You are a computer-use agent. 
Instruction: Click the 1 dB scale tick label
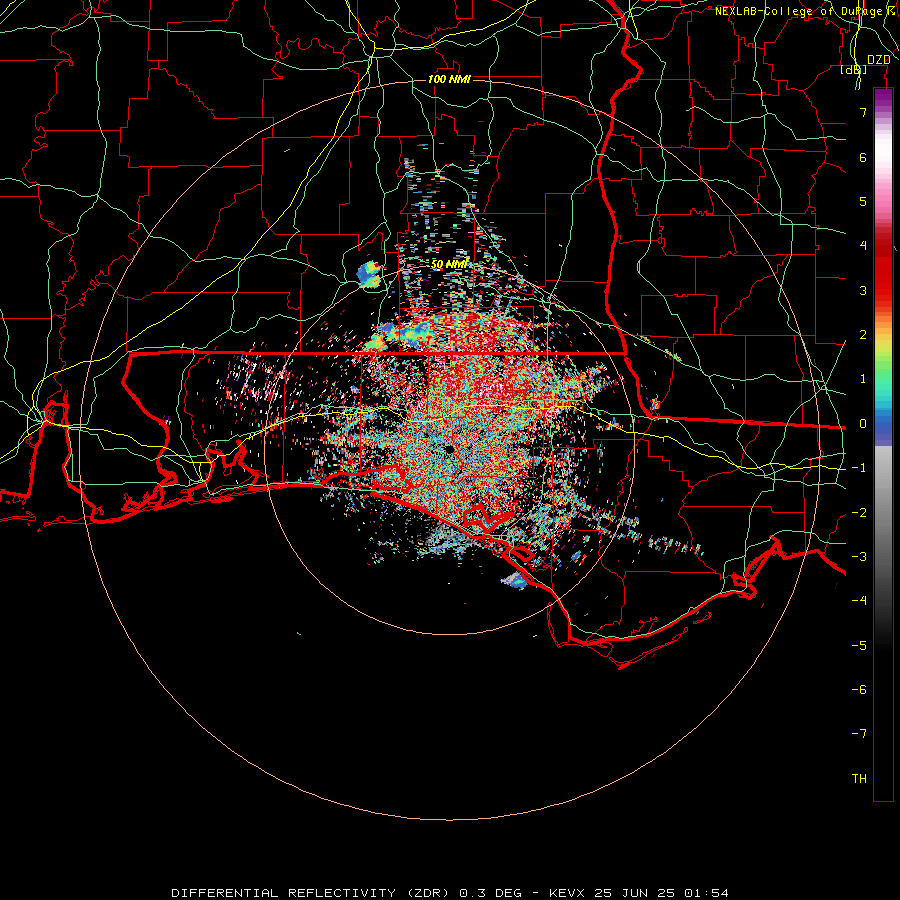coord(863,379)
